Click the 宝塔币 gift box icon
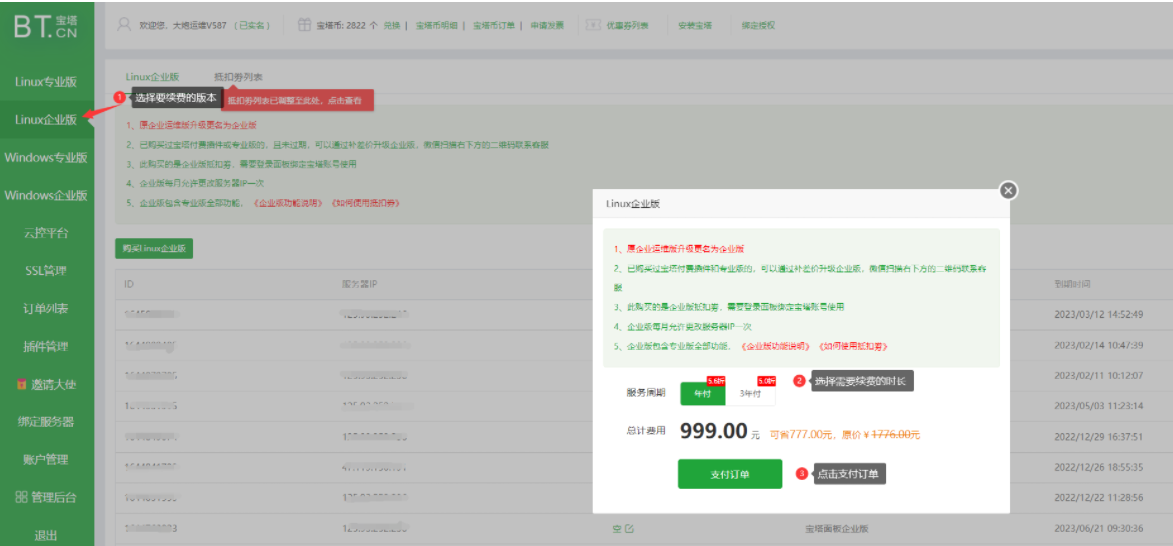 tap(304, 25)
